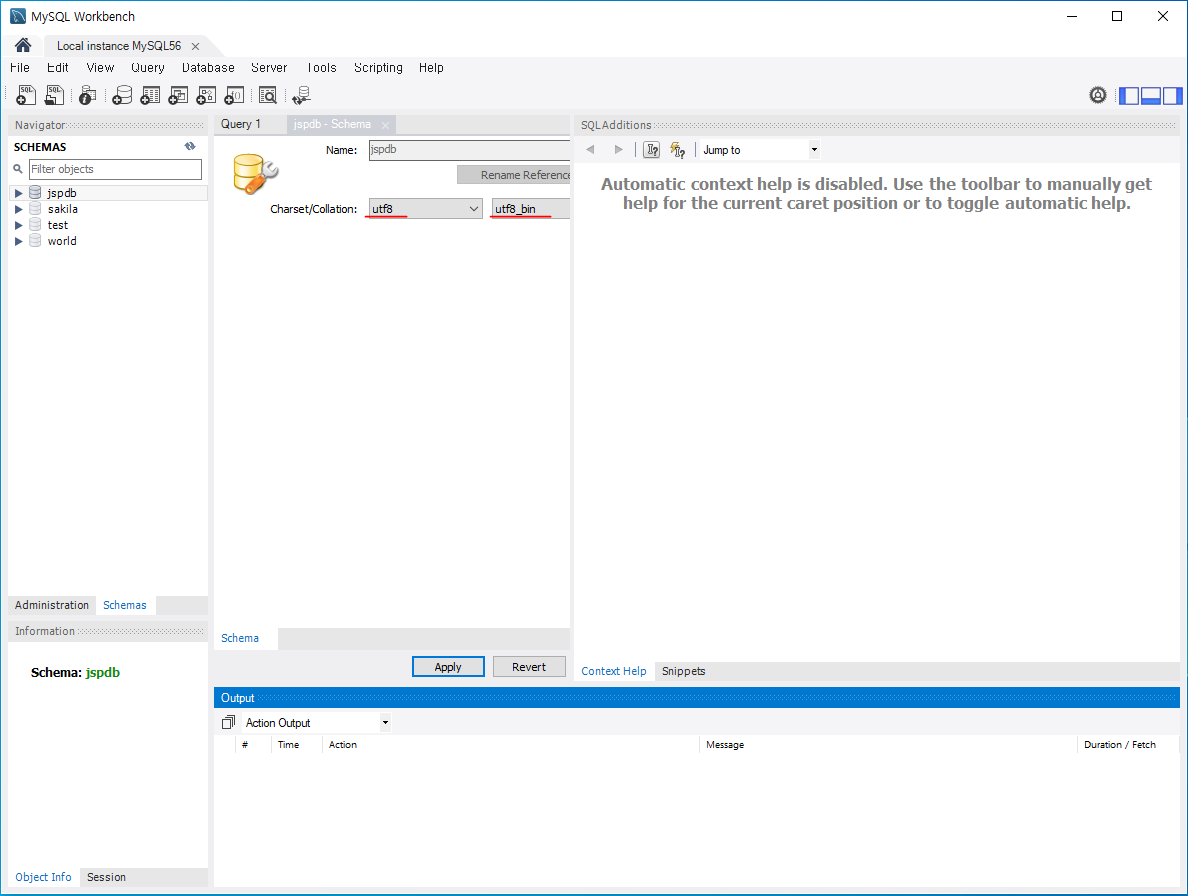This screenshot has width=1188, height=896.
Task: Open the Query menu
Action: click(x=148, y=67)
